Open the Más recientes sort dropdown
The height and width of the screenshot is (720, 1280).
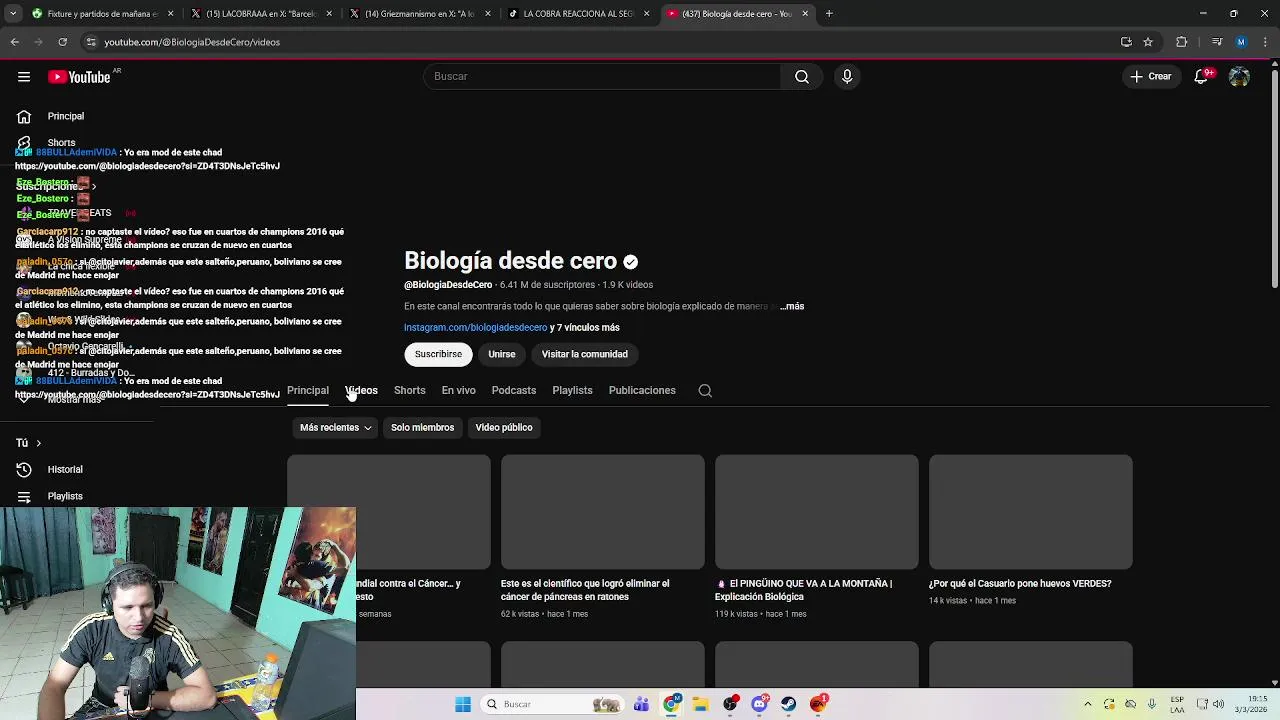[335, 427]
